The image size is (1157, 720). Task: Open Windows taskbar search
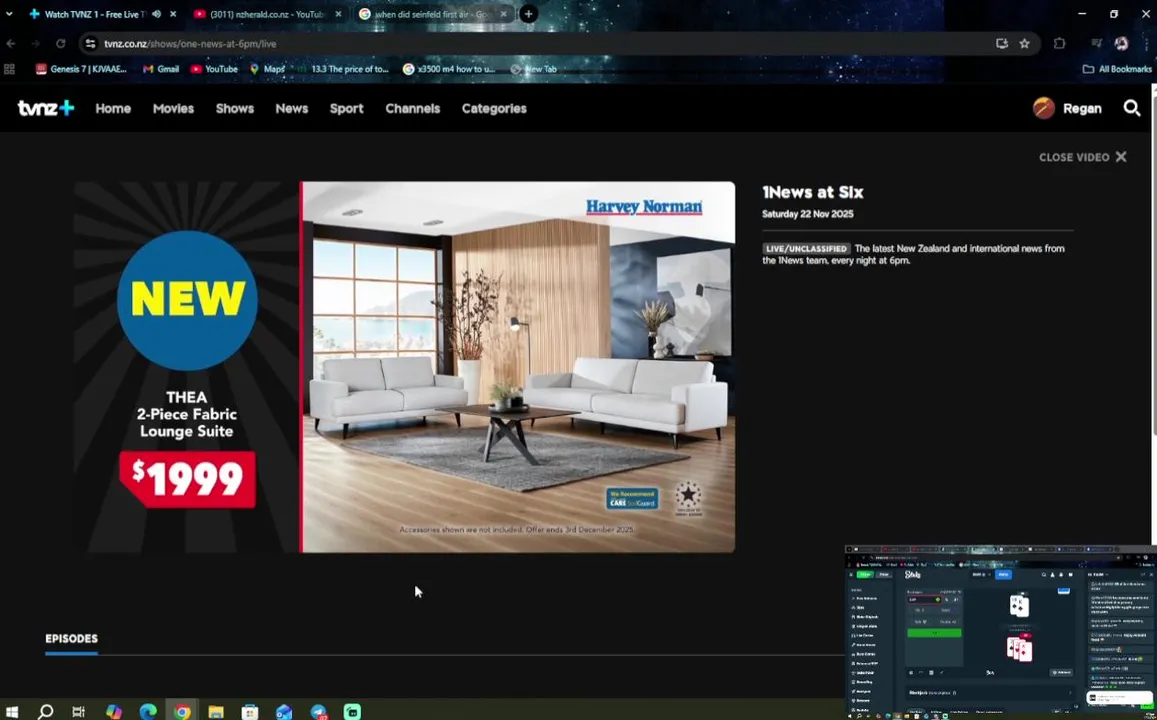click(x=45, y=712)
